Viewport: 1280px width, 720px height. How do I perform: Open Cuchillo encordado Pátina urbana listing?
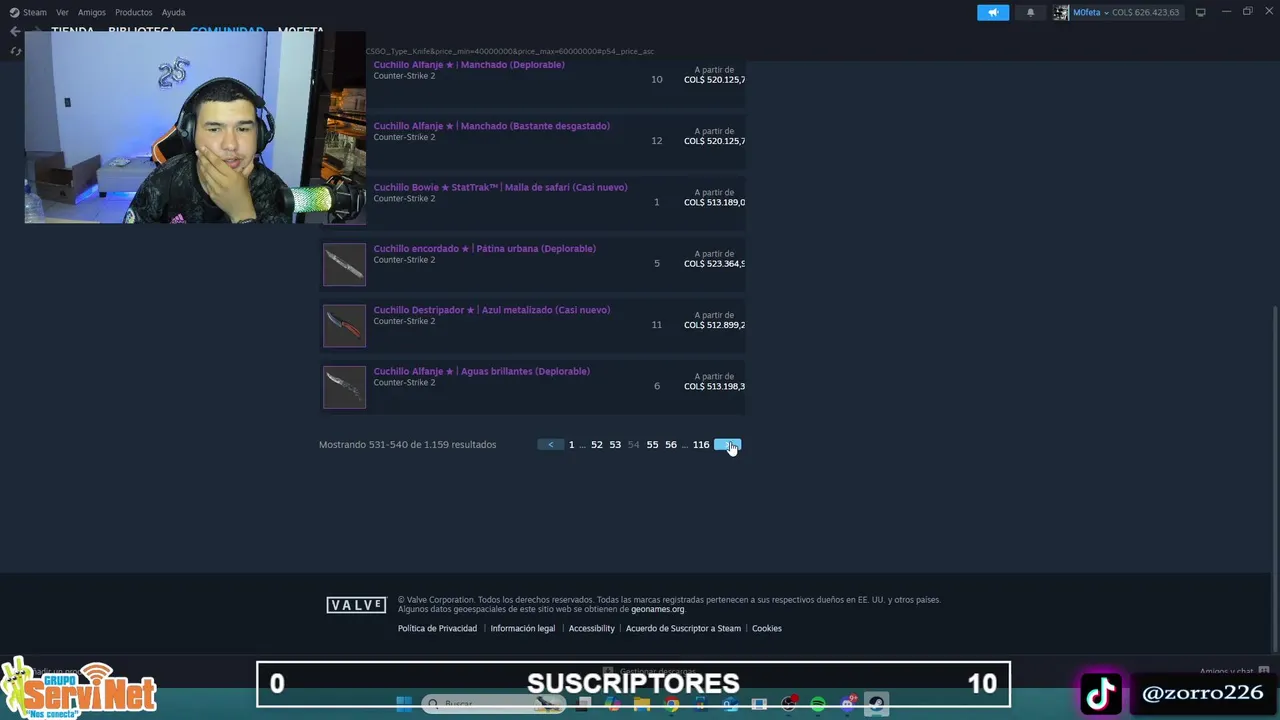[x=484, y=248]
